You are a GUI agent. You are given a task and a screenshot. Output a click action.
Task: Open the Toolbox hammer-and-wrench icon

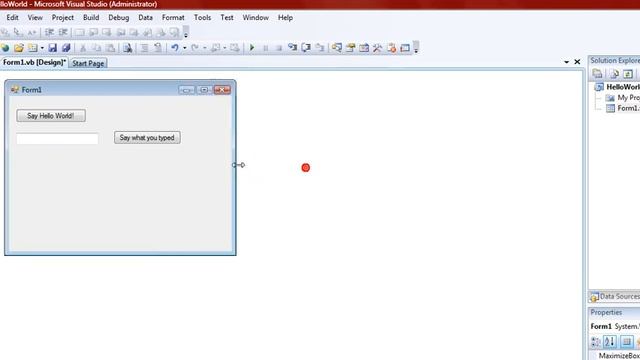click(378, 48)
